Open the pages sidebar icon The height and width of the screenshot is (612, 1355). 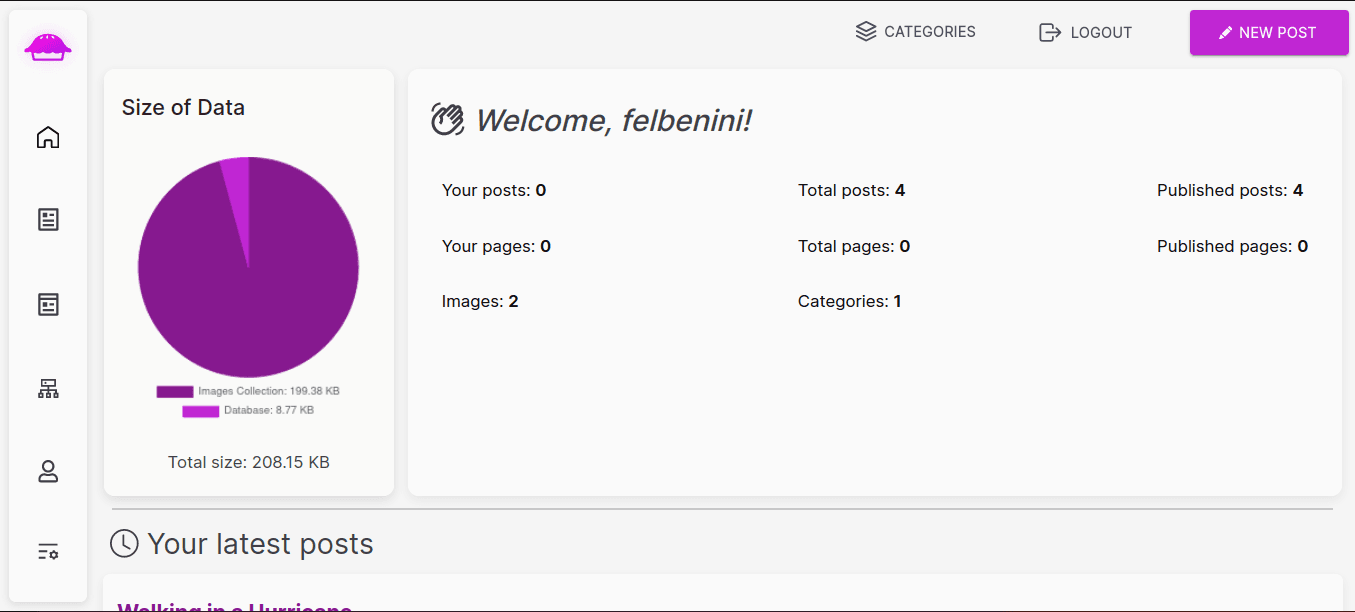coord(48,304)
